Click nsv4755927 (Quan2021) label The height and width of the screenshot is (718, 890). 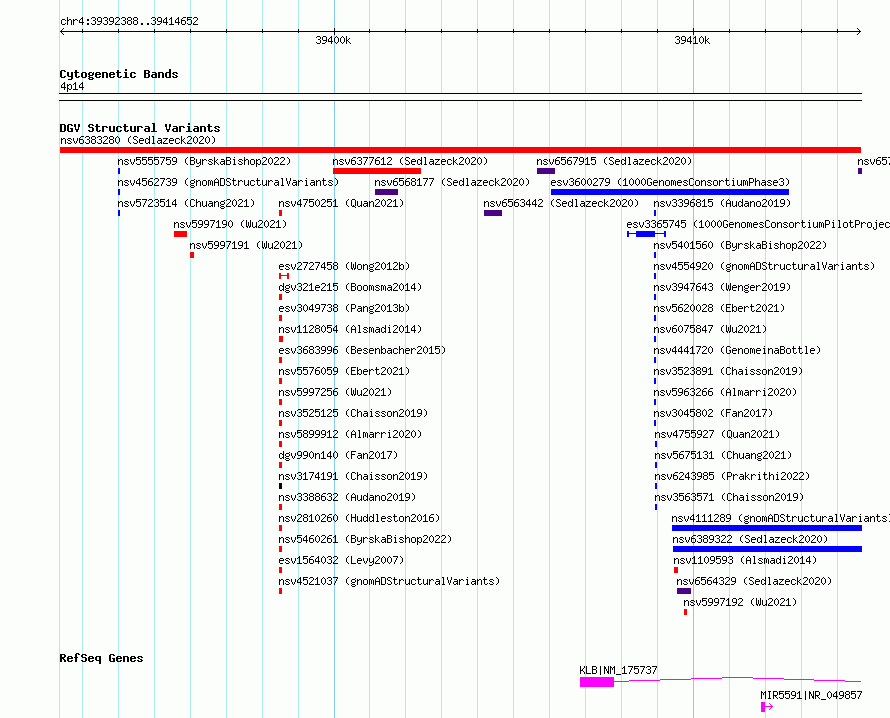pos(717,434)
